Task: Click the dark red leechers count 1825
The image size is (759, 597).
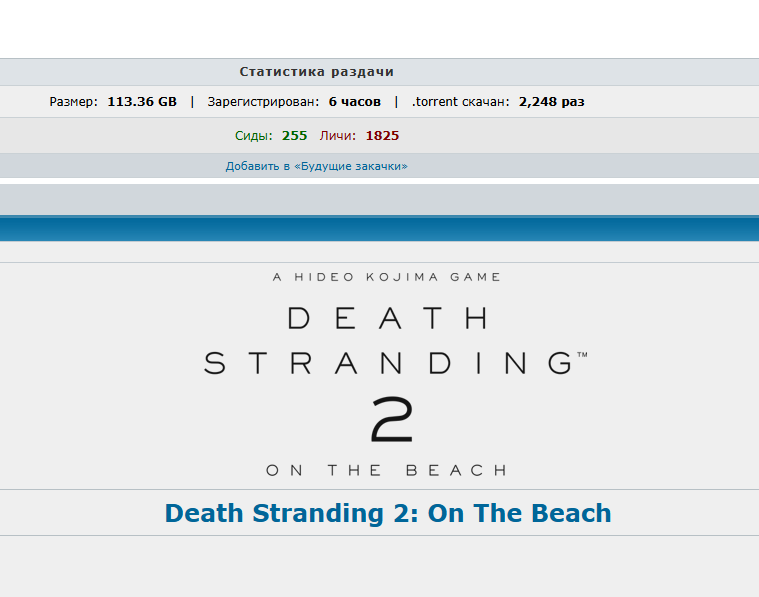Action: [382, 136]
